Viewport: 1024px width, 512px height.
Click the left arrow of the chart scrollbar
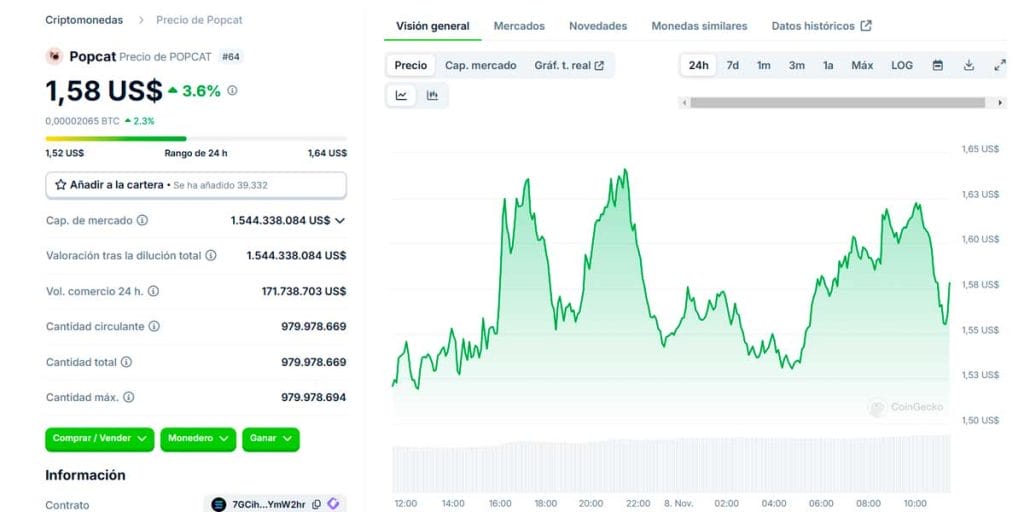click(x=684, y=103)
